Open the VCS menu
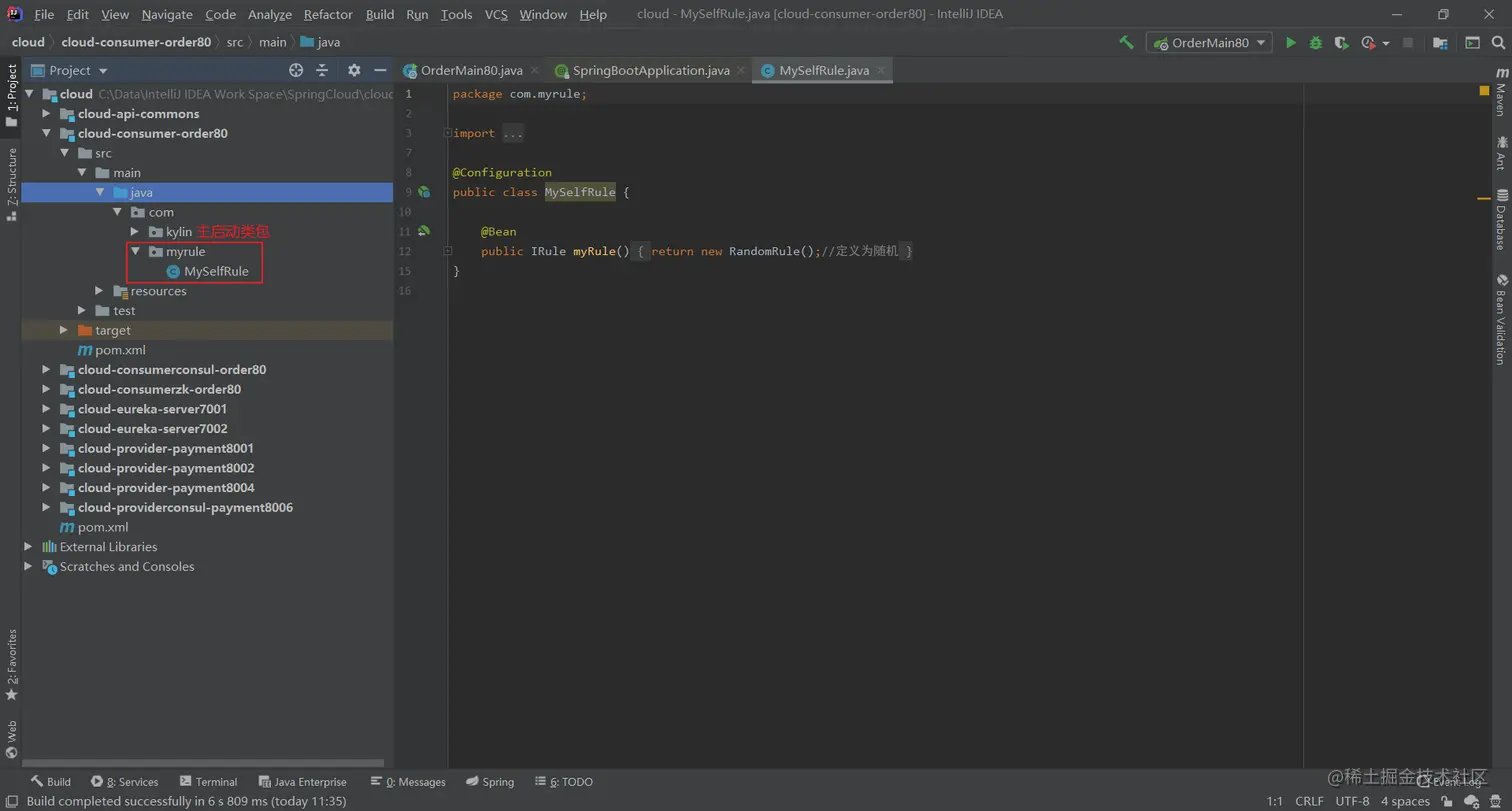The width and height of the screenshot is (1512, 811). click(496, 14)
